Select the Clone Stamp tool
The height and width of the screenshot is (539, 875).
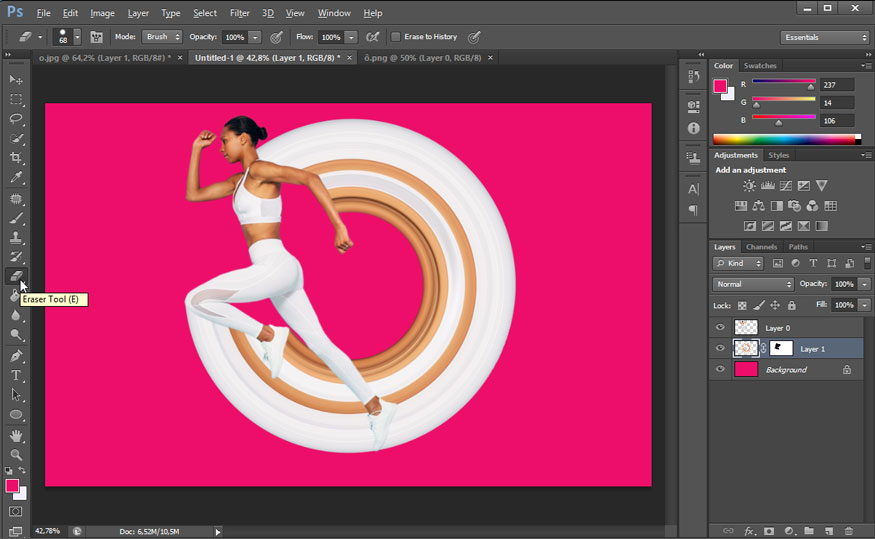click(x=16, y=238)
